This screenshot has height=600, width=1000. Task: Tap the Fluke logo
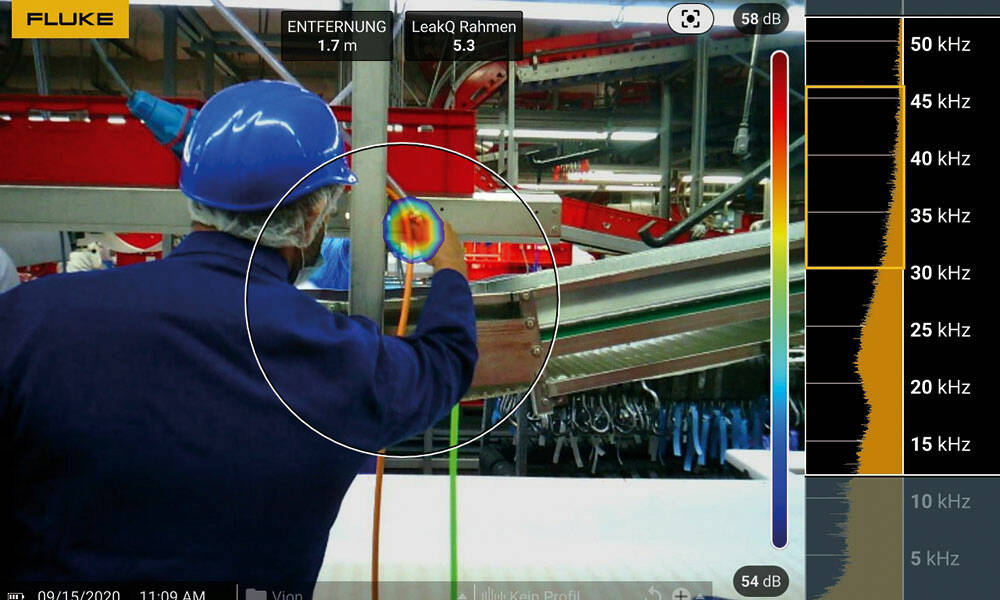[70, 18]
